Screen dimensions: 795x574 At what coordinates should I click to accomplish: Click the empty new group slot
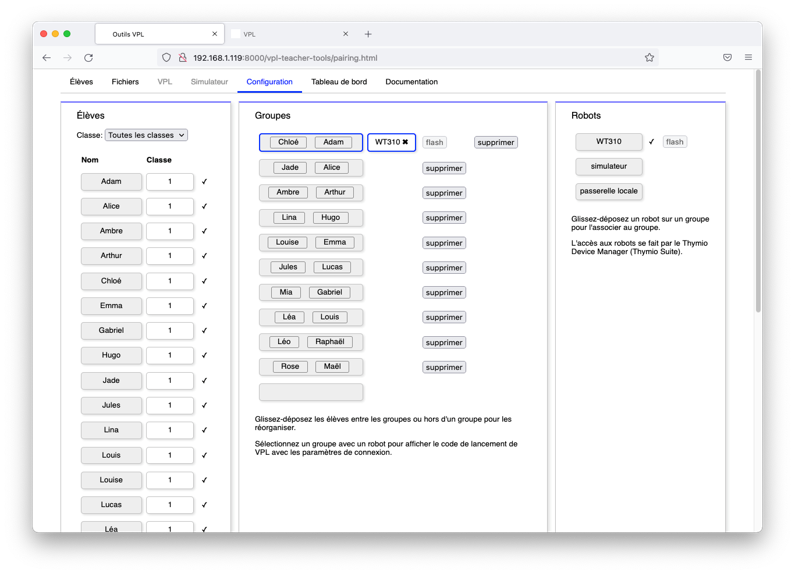click(x=311, y=392)
